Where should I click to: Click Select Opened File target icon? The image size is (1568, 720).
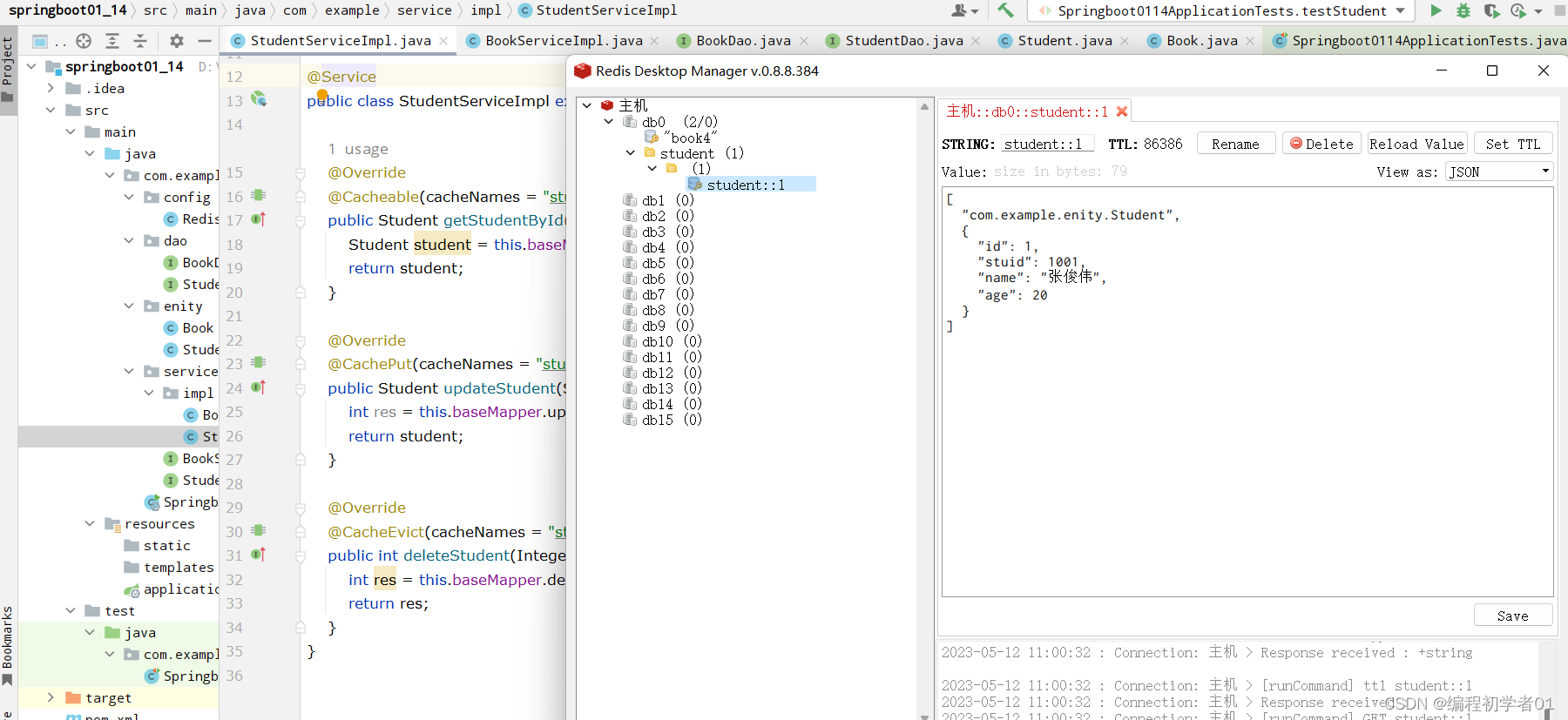pyautogui.click(x=84, y=41)
